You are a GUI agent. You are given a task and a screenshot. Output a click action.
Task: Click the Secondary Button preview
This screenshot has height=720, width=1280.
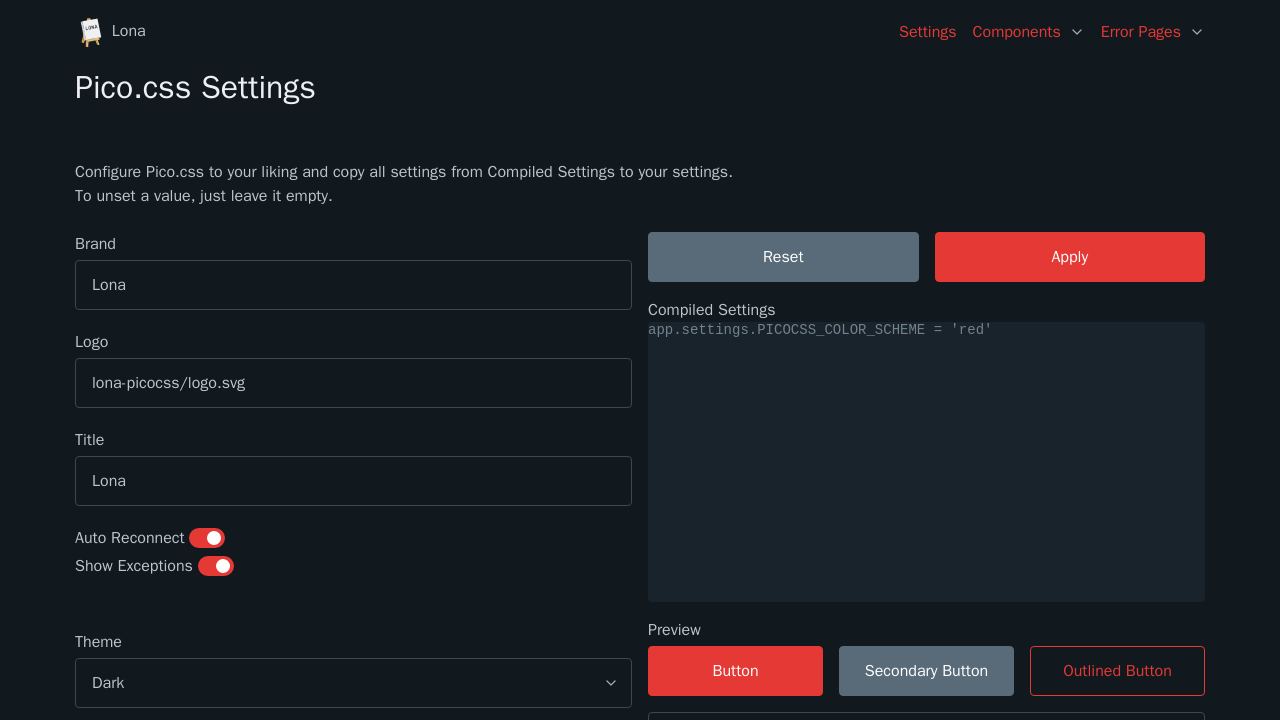point(926,671)
